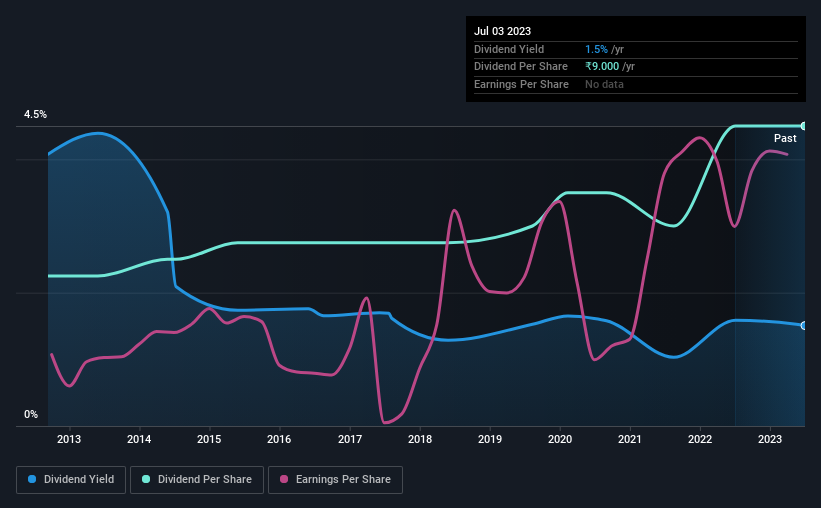Click the teal Dividend Per Share legend dot
The height and width of the screenshot is (508, 821).
click(x=146, y=479)
